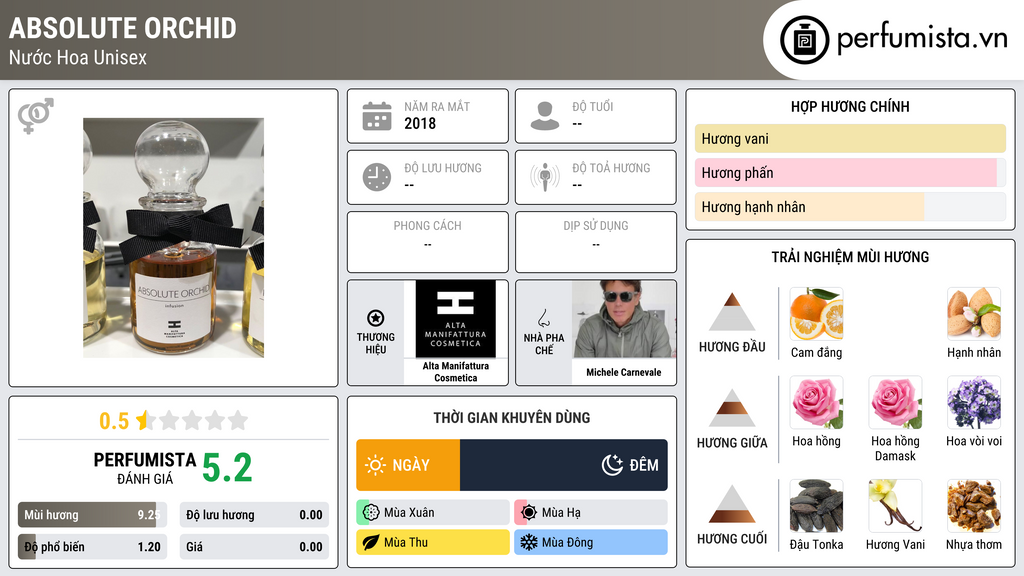Click the Hương vani accord bar
The height and width of the screenshot is (576, 1024).
point(850,138)
